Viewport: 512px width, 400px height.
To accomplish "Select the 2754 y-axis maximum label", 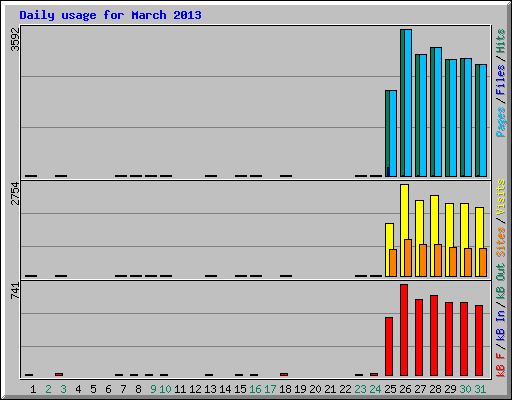I will (x=15, y=193).
